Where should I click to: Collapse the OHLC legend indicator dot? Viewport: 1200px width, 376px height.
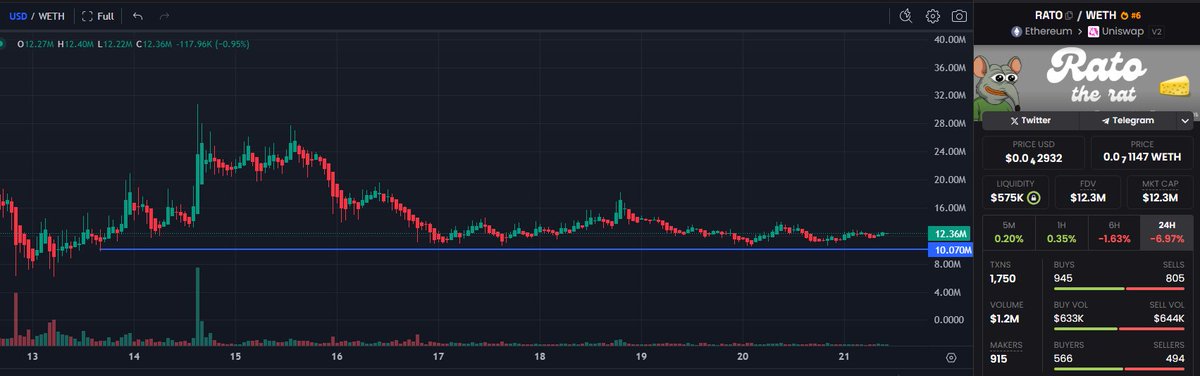tap(3, 44)
